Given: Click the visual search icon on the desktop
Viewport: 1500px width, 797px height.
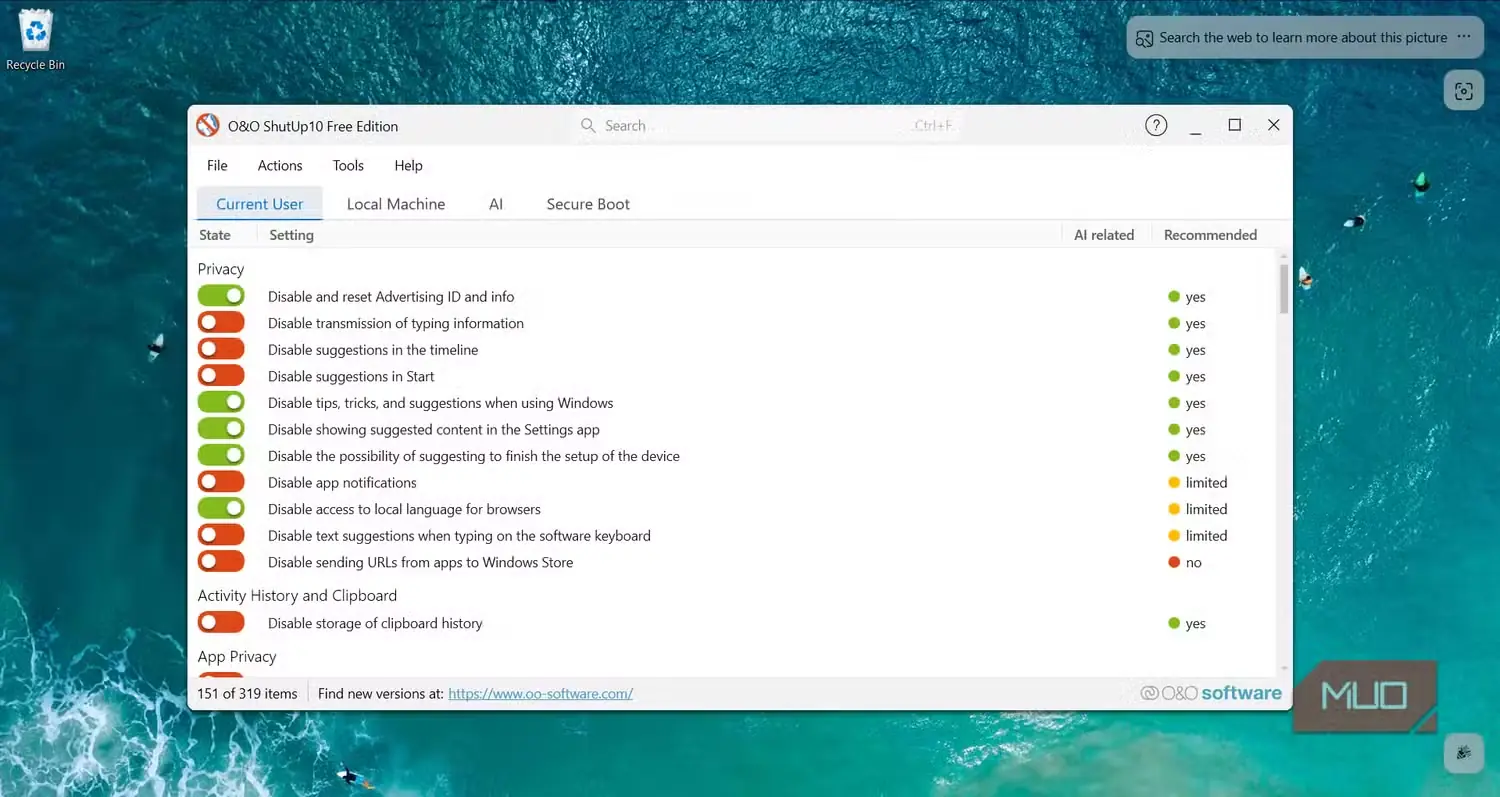Looking at the screenshot, I should click(x=1463, y=91).
